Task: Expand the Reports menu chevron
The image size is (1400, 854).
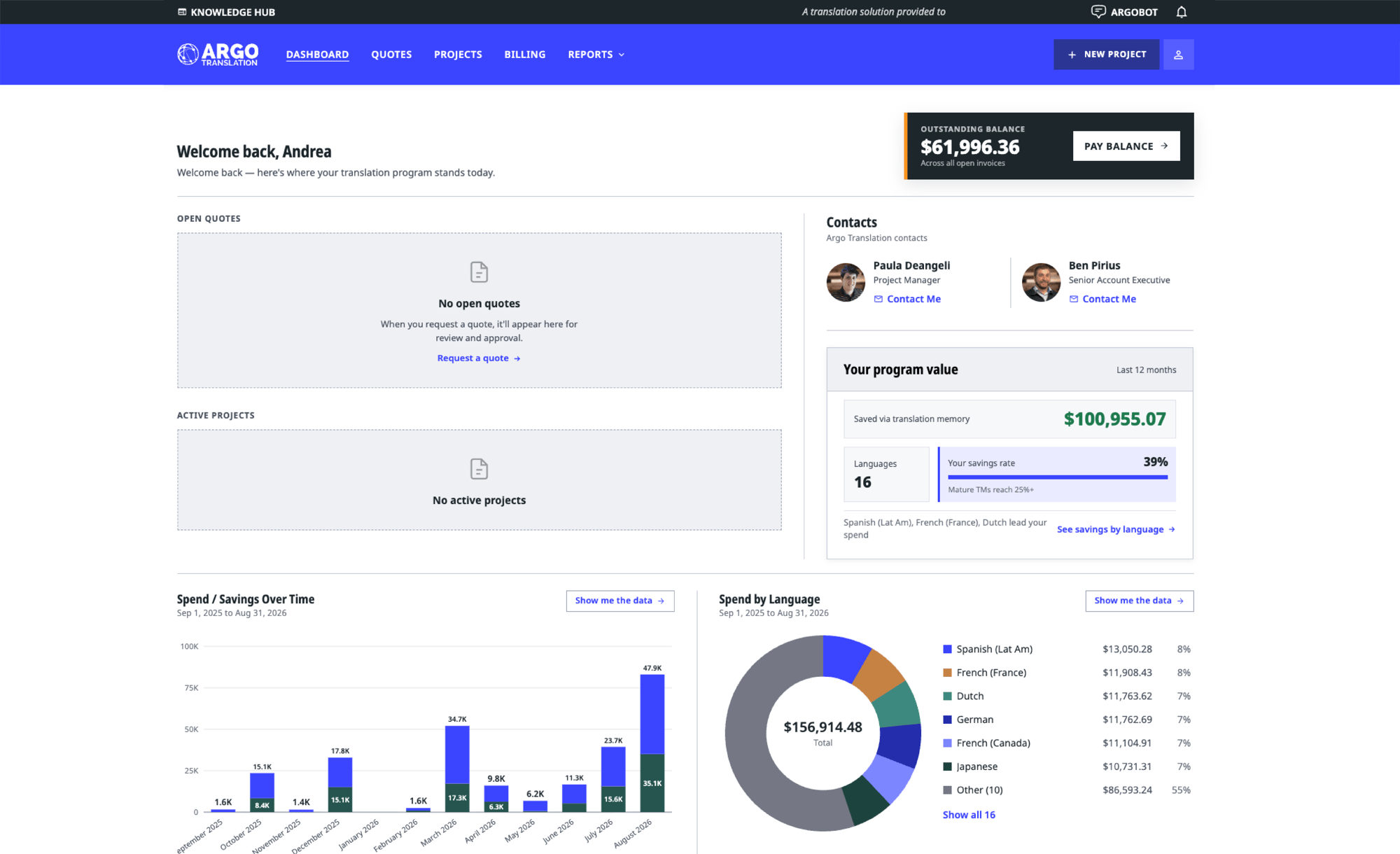Action: [x=622, y=55]
